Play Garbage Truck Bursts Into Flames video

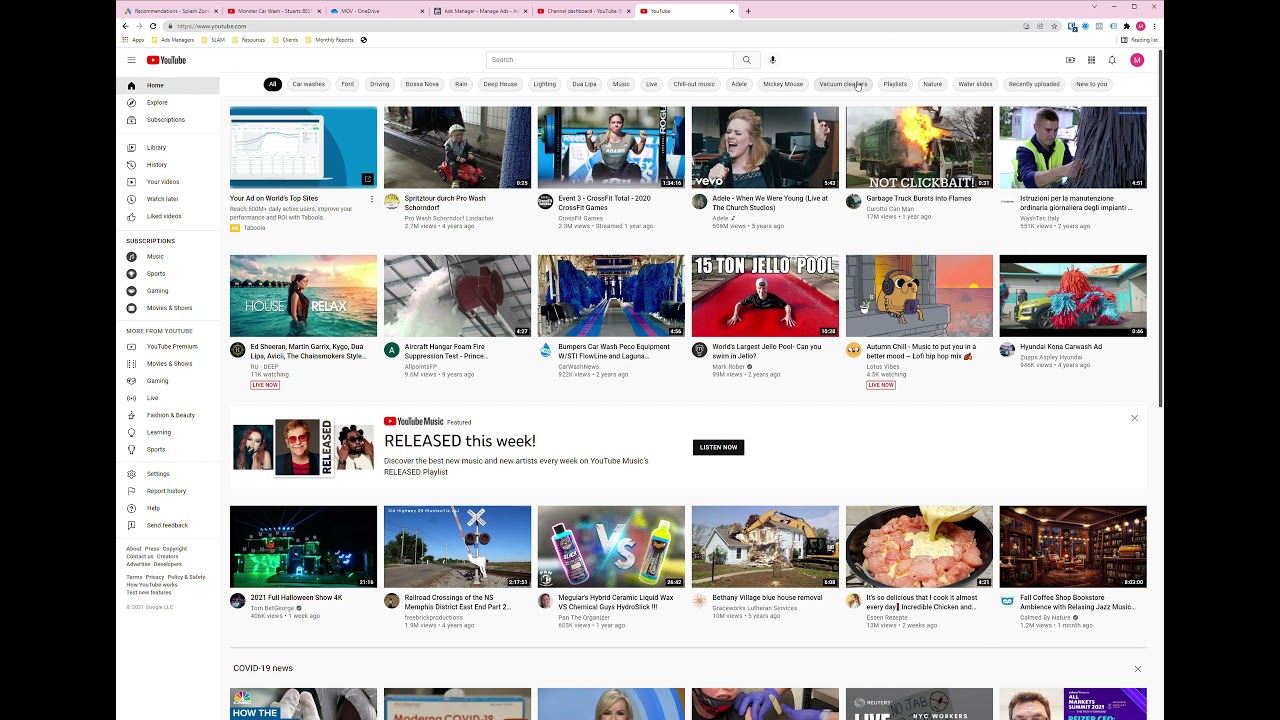point(919,147)
